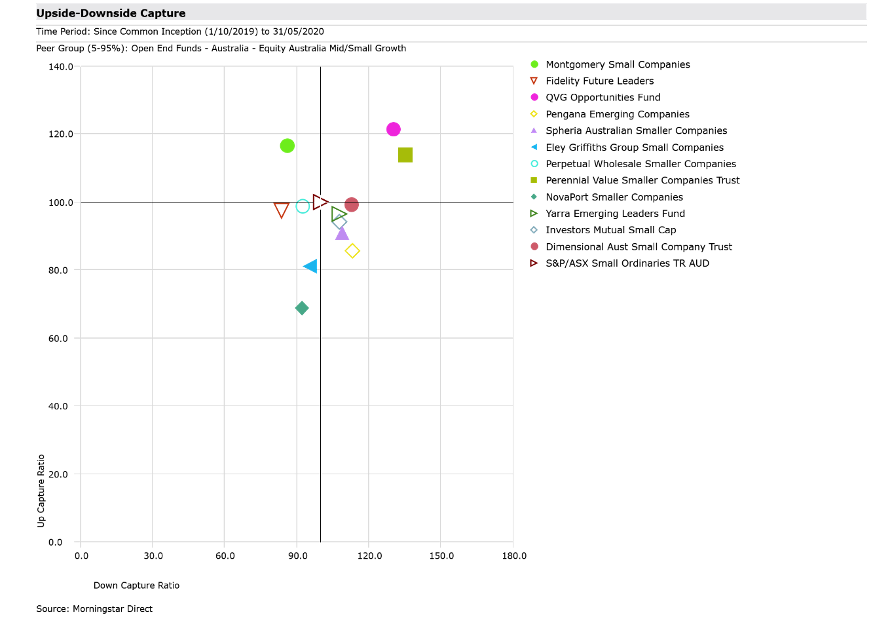Select the blue left-pointing triangle Eley Griffiths point

coord(310,266)
